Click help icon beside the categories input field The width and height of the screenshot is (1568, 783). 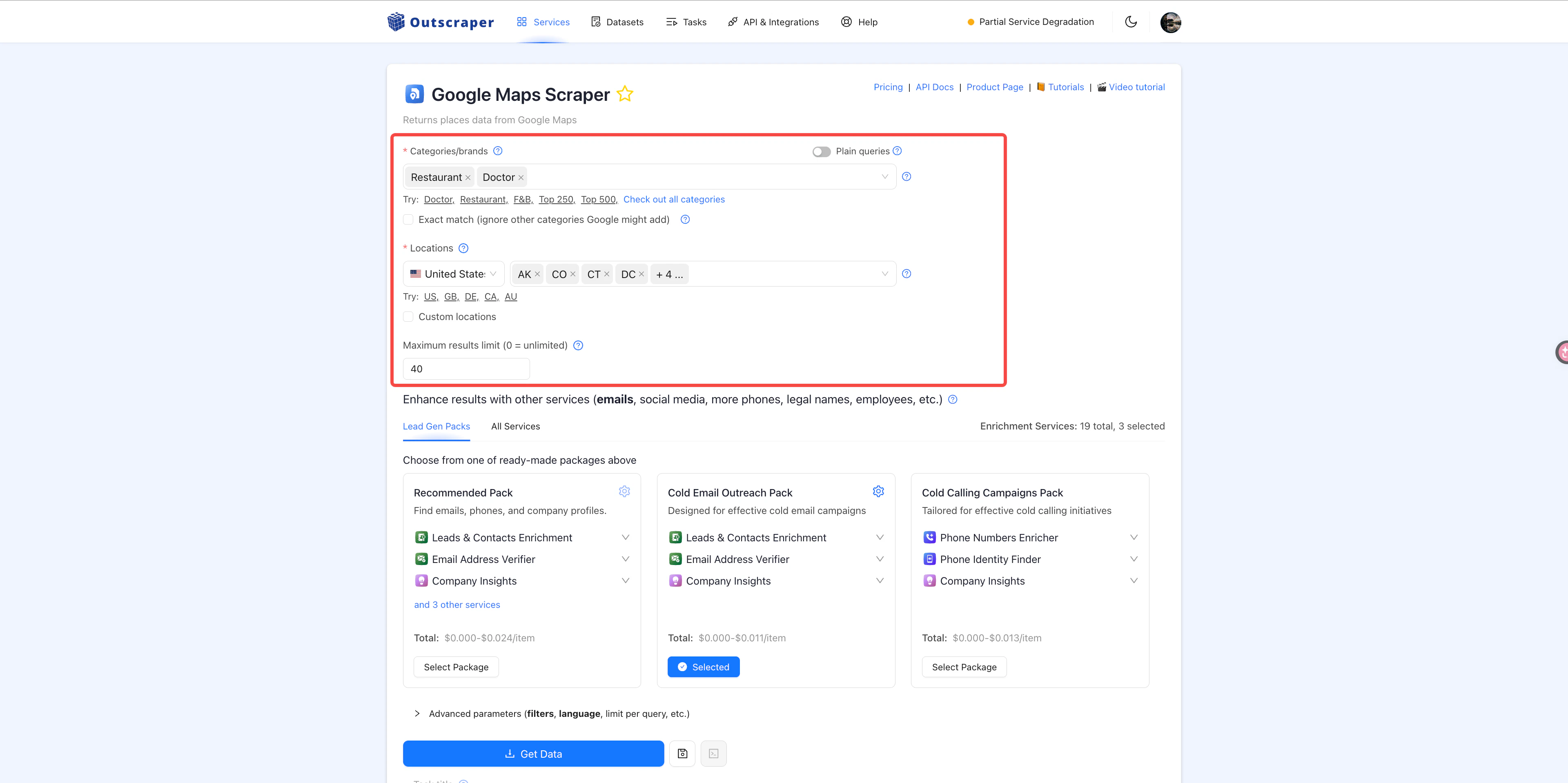(906, 176)
